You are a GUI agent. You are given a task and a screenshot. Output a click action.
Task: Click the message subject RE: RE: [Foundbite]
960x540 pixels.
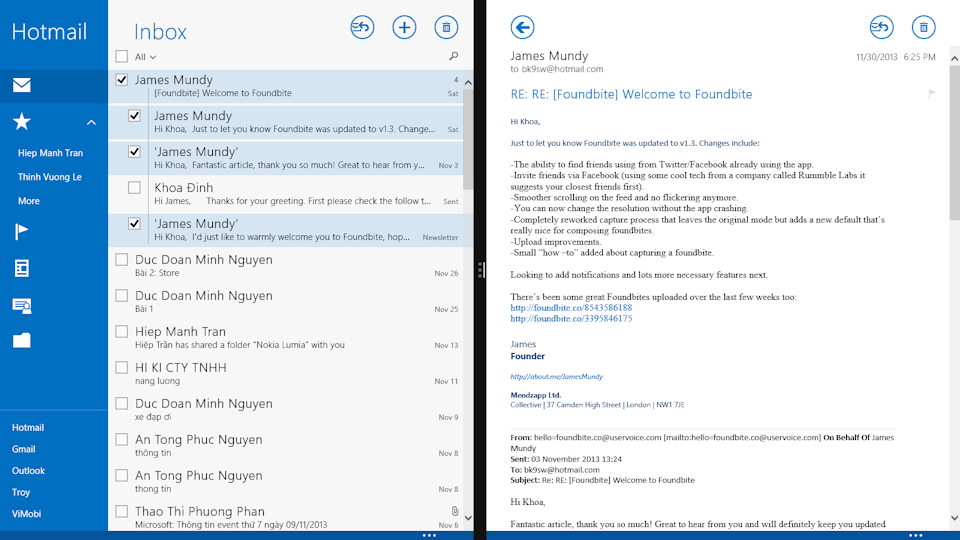coord(631,94)
